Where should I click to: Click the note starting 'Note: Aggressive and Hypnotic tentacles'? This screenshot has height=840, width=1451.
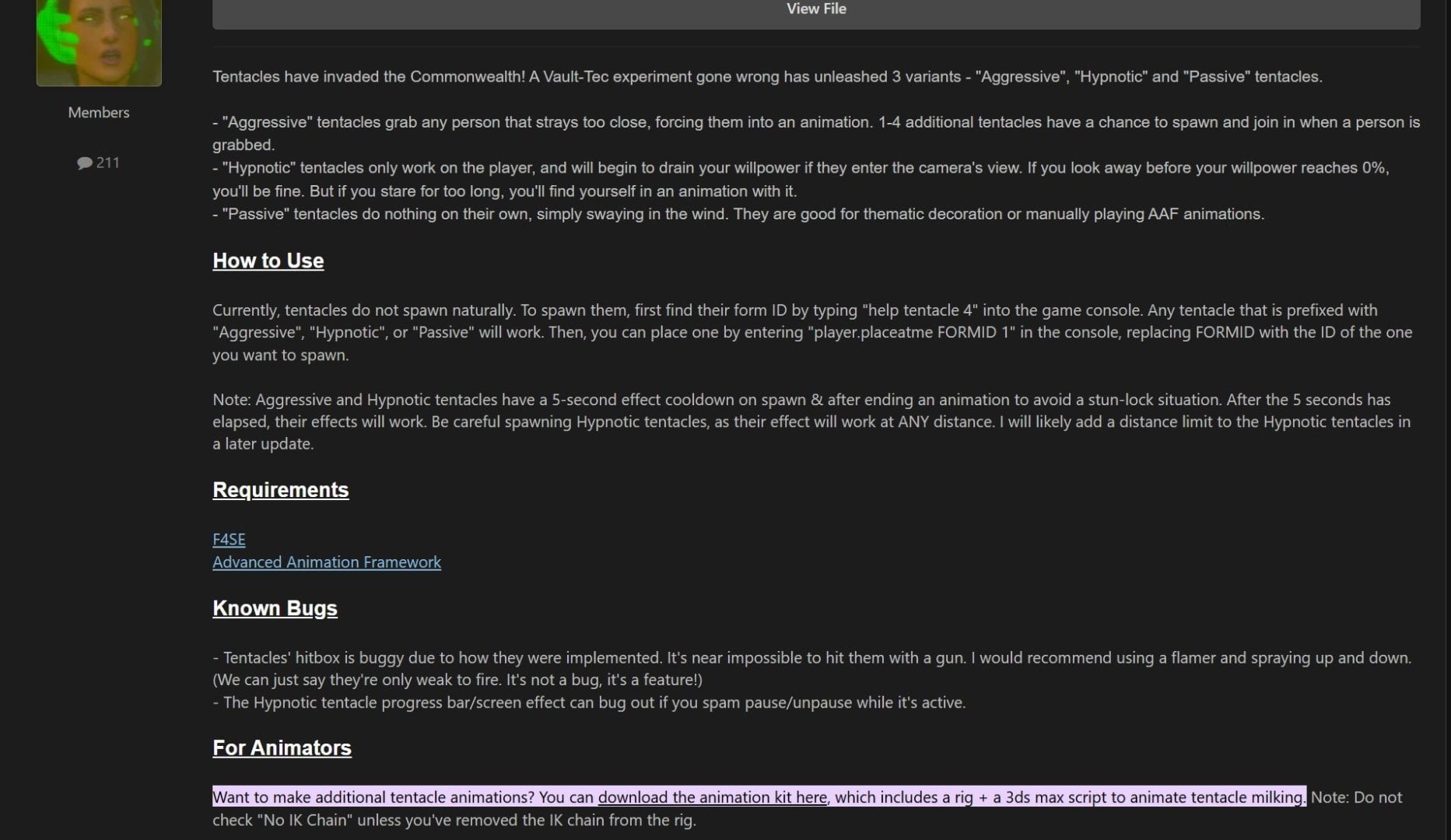[811, 422]
